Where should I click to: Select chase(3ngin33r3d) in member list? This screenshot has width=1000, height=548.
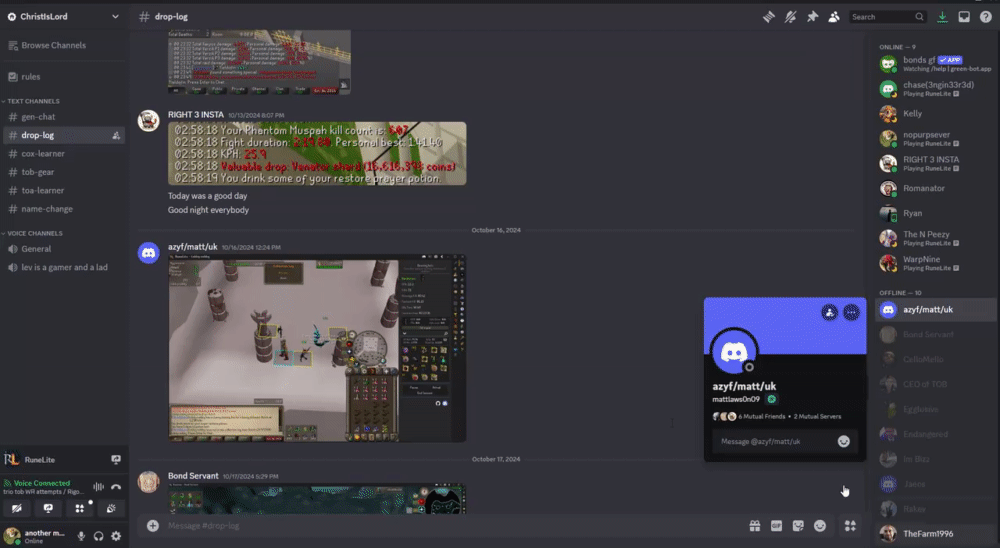(936, 89)
